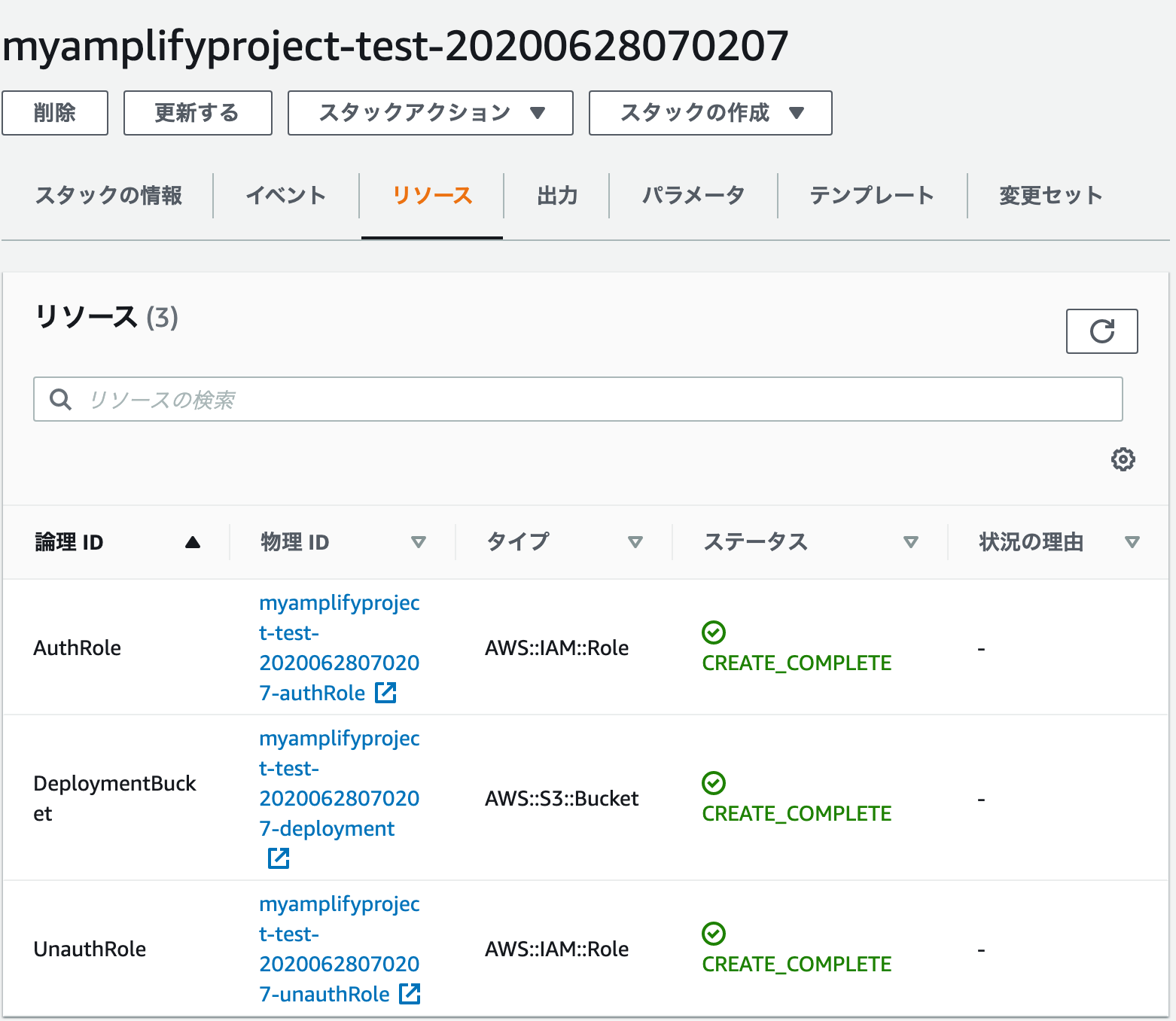1176x1021 pixels.
Task: Click the DeploymentBucket logical ID cell
Action: (x=114, y=798)
